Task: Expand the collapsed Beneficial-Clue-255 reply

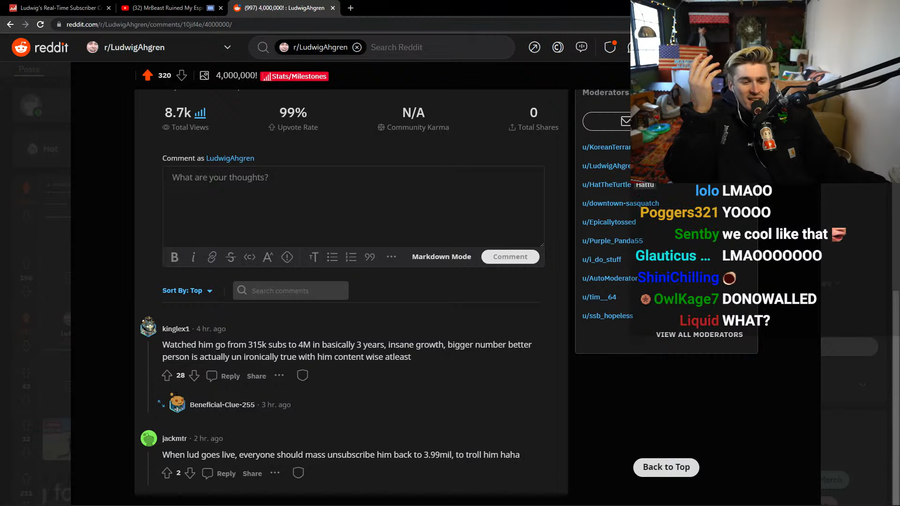Action: click(161, 404)
